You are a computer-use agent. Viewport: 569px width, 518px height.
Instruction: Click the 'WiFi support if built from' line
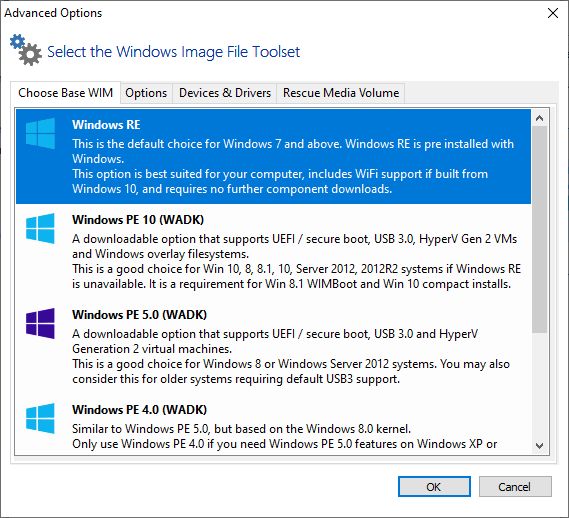(280, 174)
